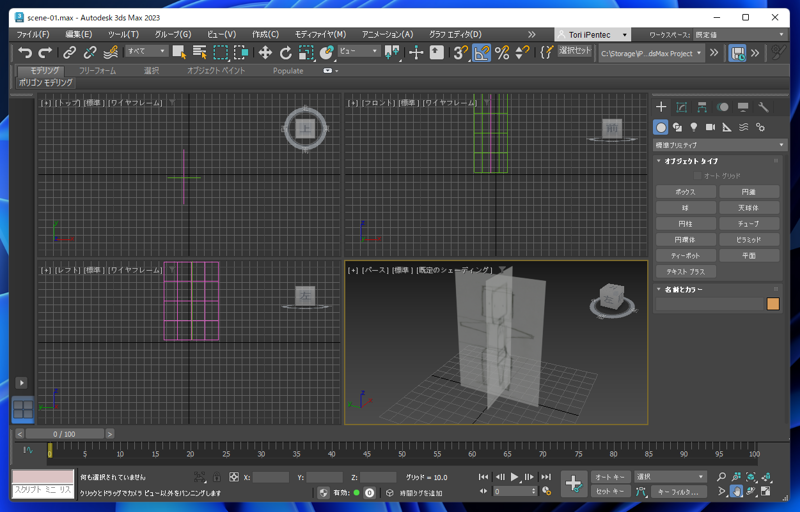Click the time slider 0 / 100 handle

64,434
